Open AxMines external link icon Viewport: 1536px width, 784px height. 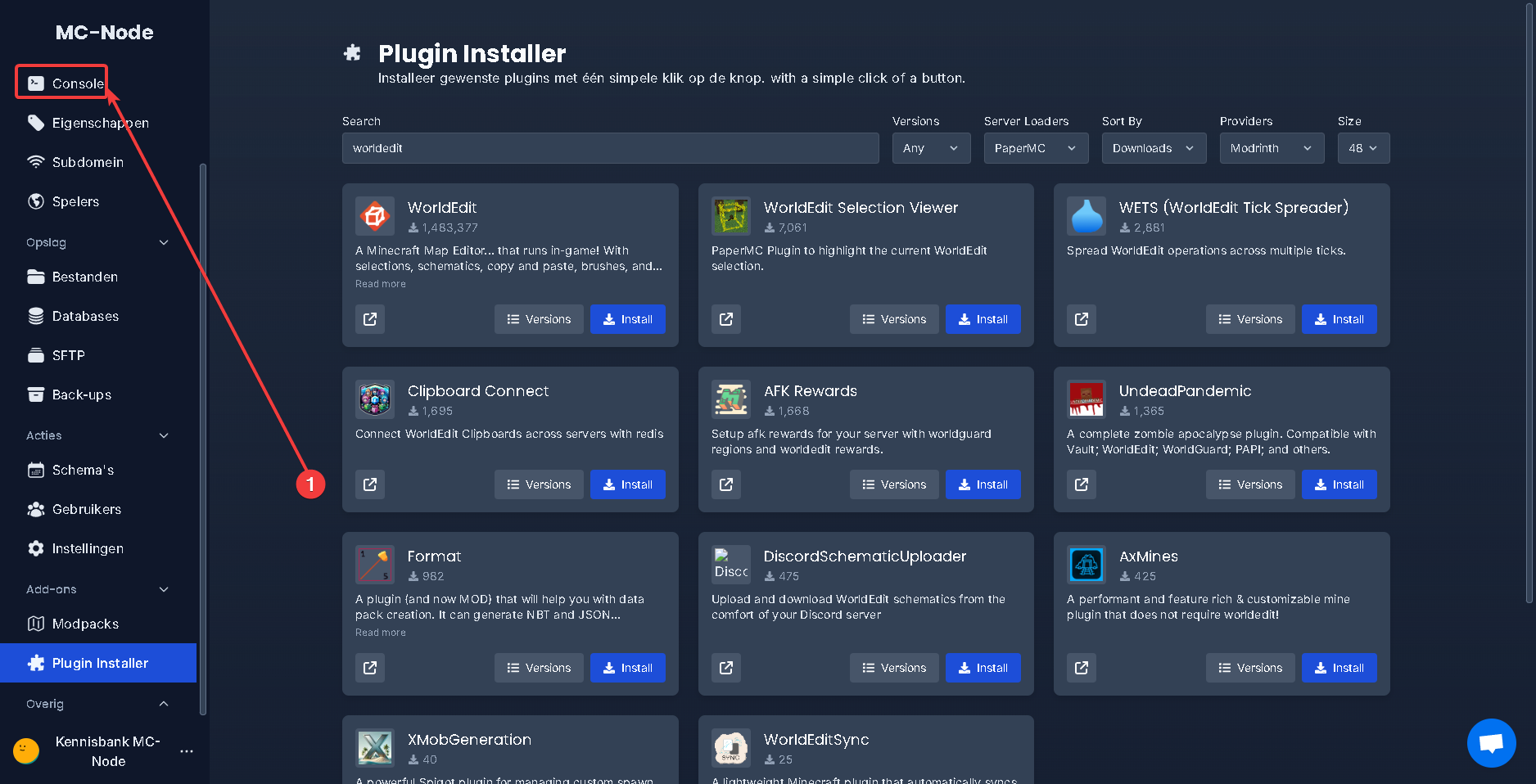1082,668
